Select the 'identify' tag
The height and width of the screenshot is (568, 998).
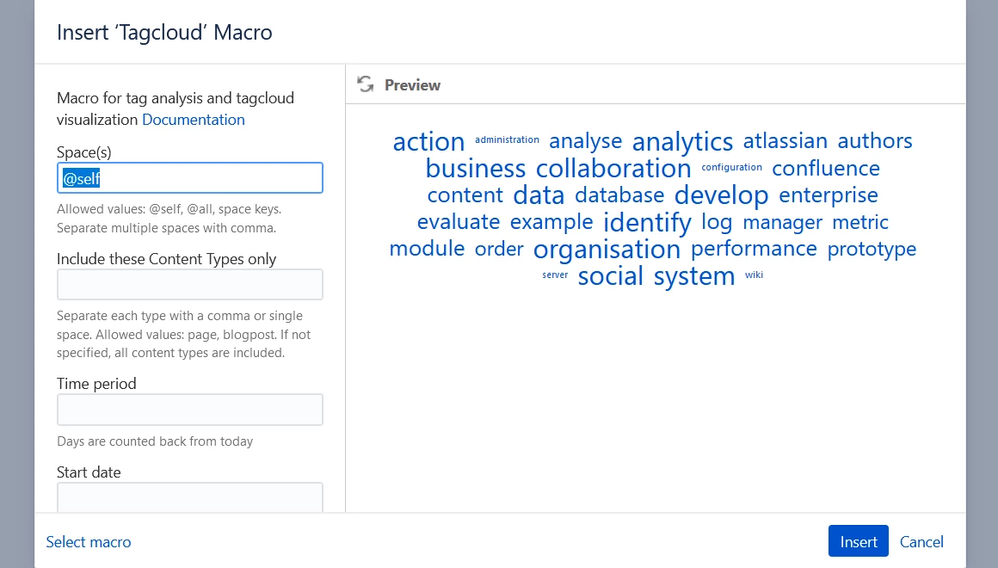click(x=647, y=222)
